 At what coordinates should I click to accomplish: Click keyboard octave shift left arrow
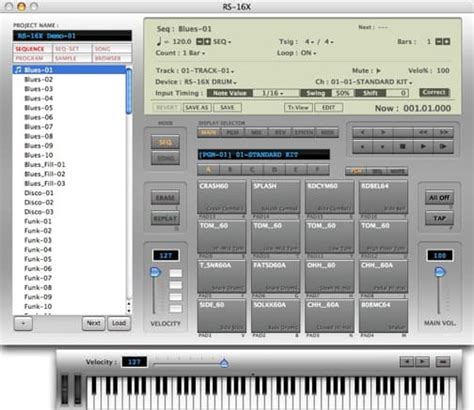tap(407, 362)
